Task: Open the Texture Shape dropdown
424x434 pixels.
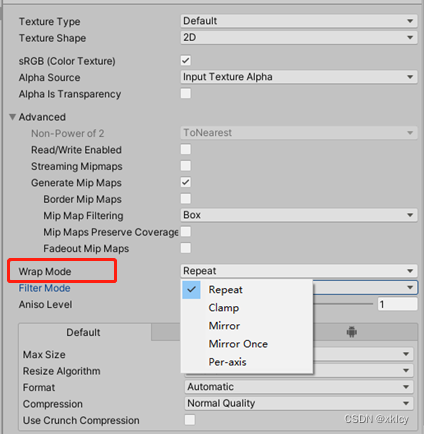Action: [x=299, y=37]
